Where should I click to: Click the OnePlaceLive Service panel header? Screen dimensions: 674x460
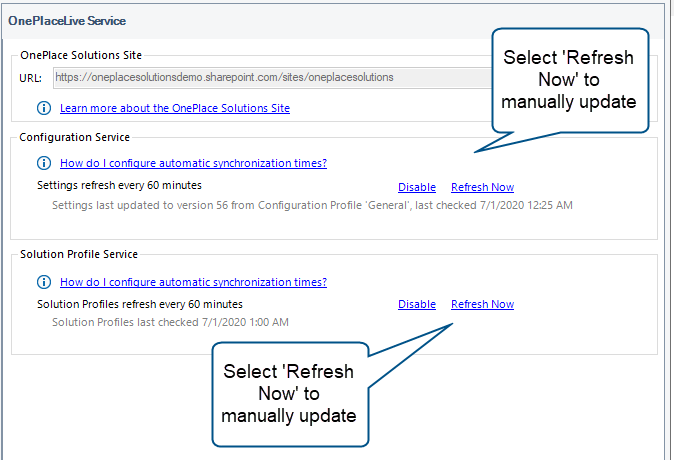coord(67,20)
